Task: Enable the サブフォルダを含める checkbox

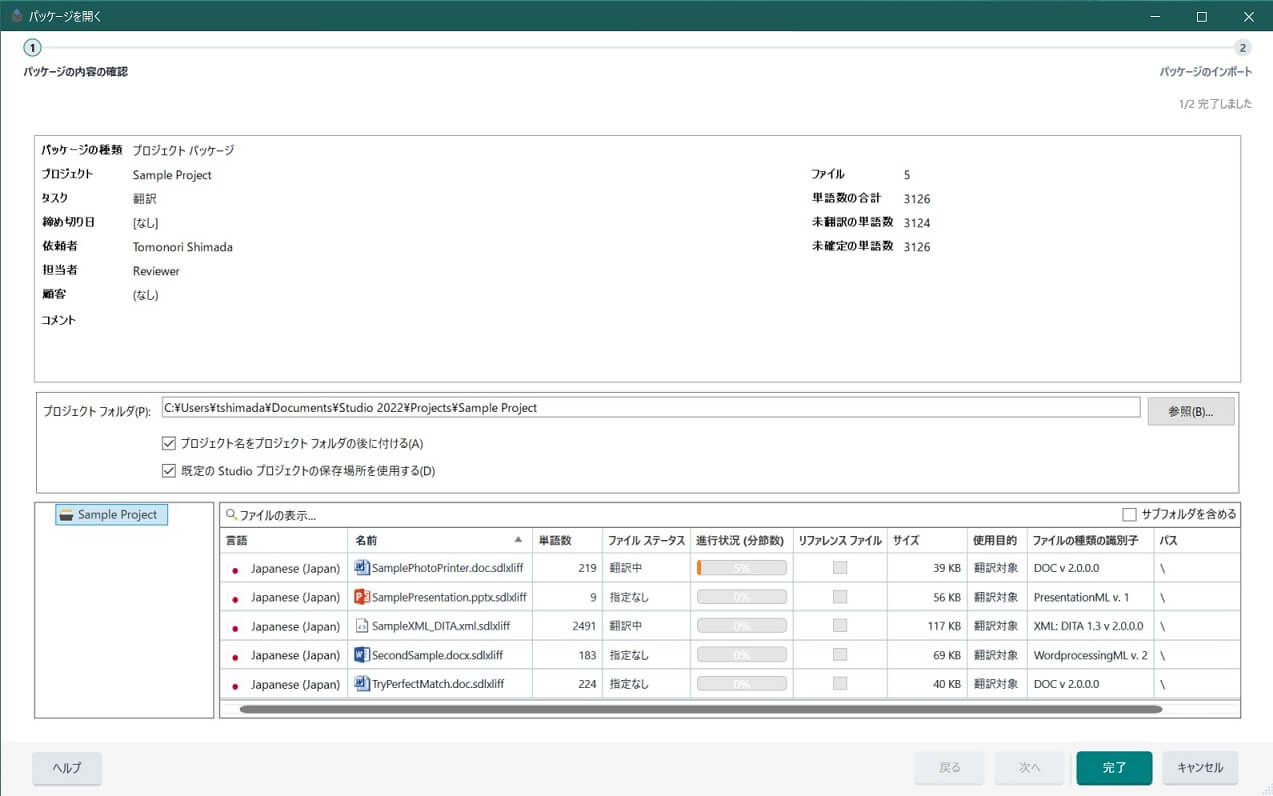Action: click(x=1130, y=515)
